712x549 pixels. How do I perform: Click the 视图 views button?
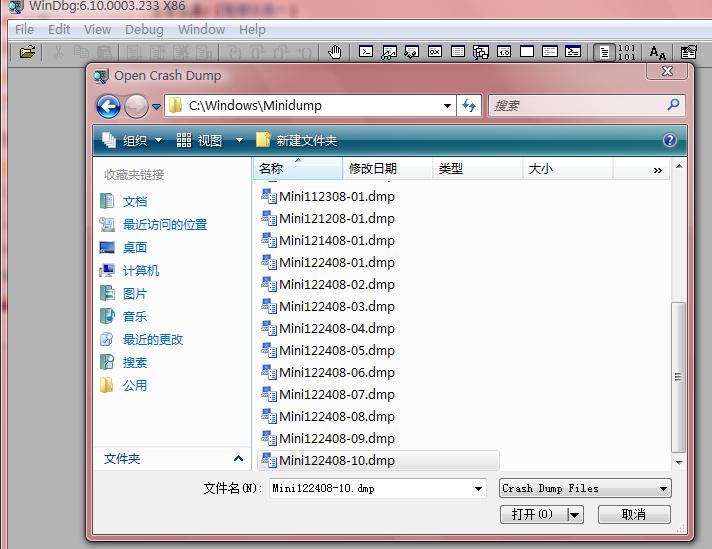[x=199, y=140]
